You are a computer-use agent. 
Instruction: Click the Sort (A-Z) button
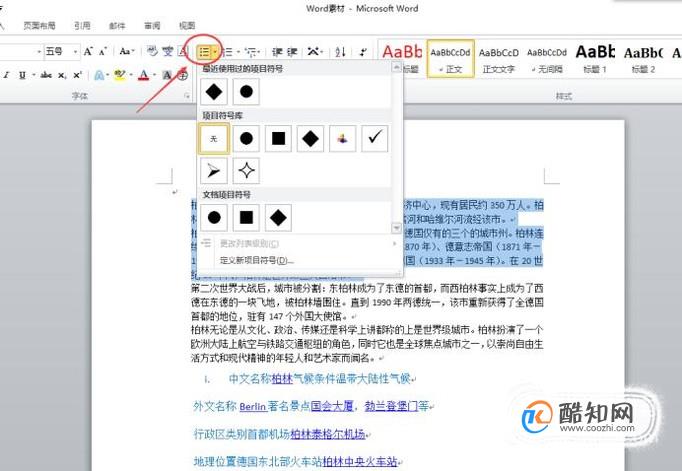tap(341, 52)
